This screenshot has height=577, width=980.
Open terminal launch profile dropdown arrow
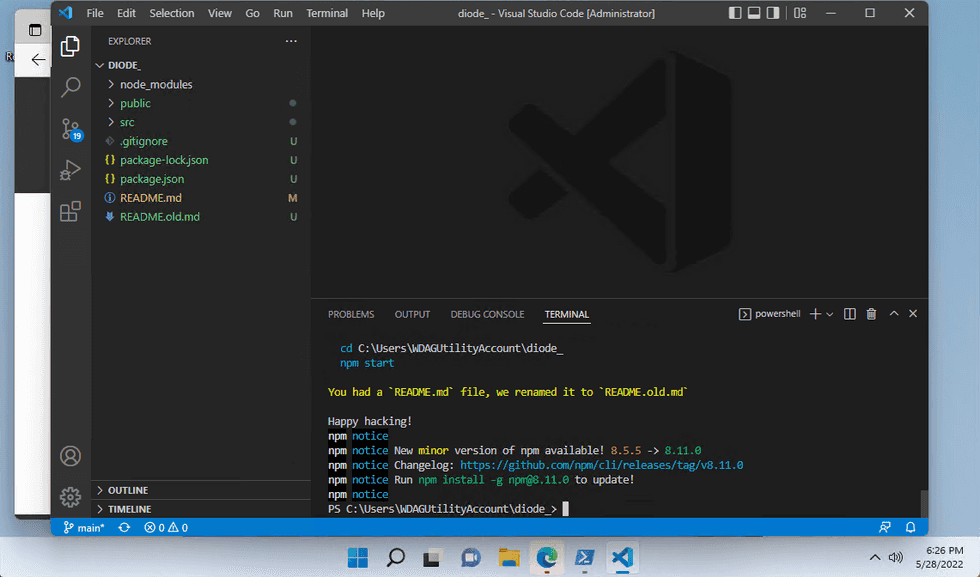(x=830, y=314)
